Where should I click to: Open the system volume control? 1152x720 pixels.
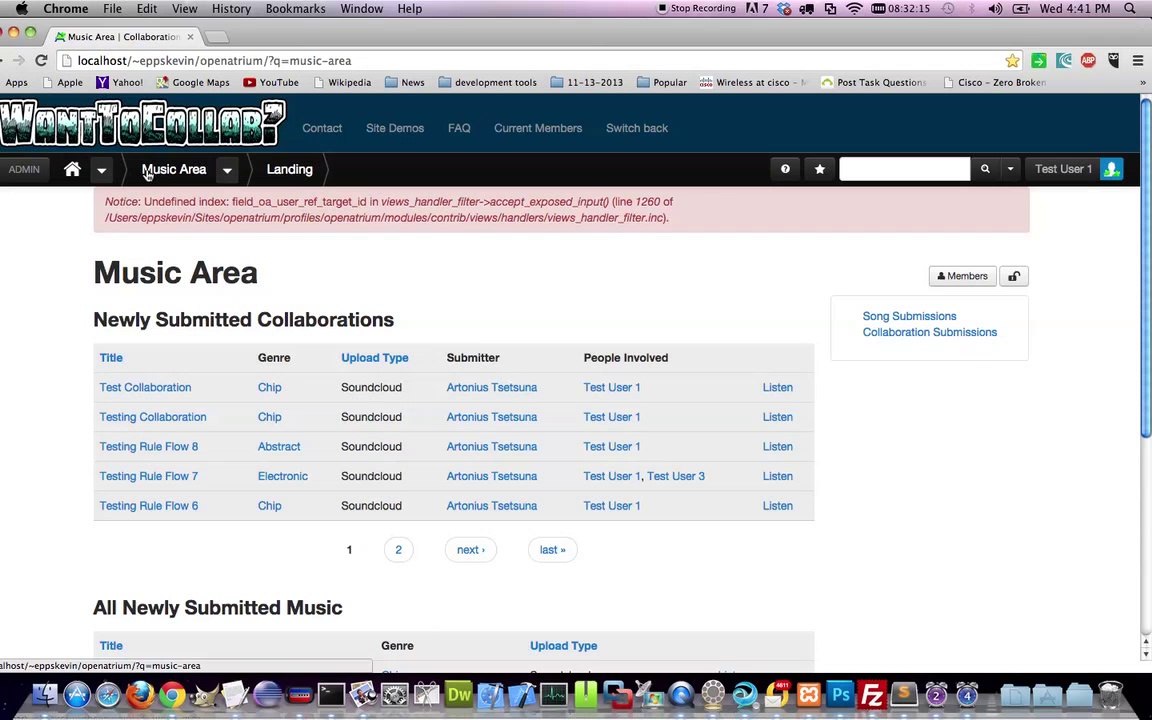(x=995, y=9)
